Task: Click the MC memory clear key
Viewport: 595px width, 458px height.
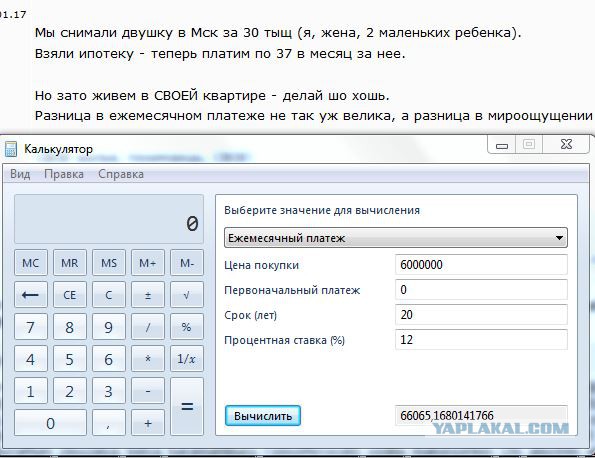Action: tap(31, 263)
